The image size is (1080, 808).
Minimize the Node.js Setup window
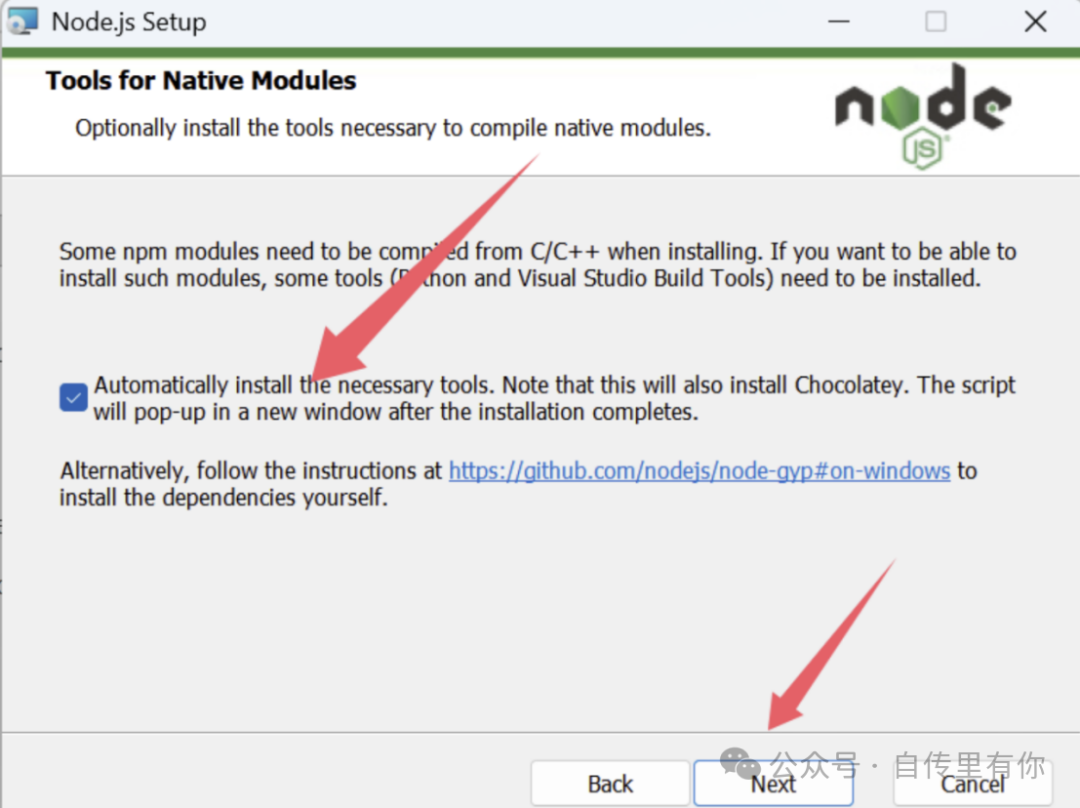tap(838, 22)
